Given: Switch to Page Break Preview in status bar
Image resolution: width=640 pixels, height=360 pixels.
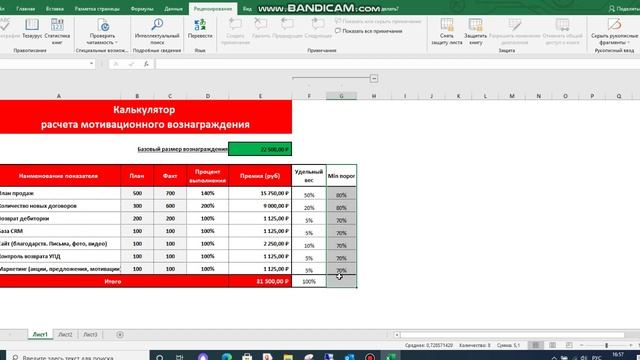Looking at the screenshot, I should [569, 345].
